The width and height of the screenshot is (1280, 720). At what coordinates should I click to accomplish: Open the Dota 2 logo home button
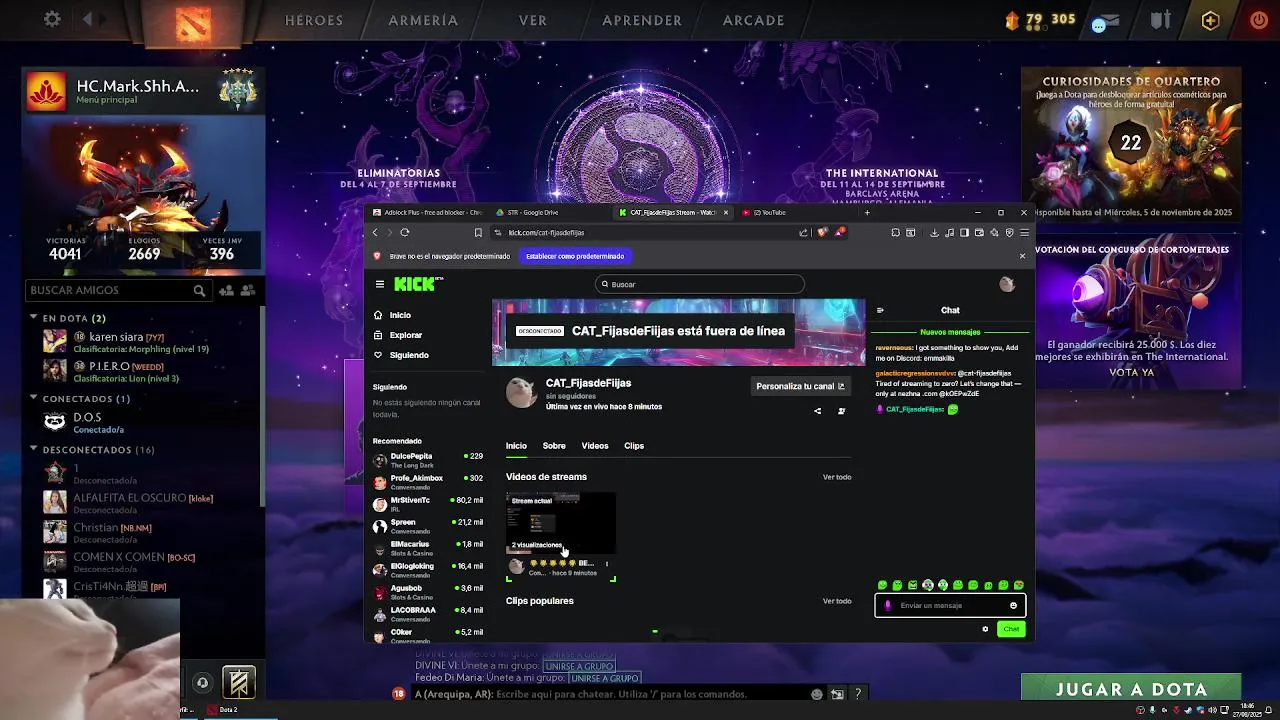pos(192,22)
